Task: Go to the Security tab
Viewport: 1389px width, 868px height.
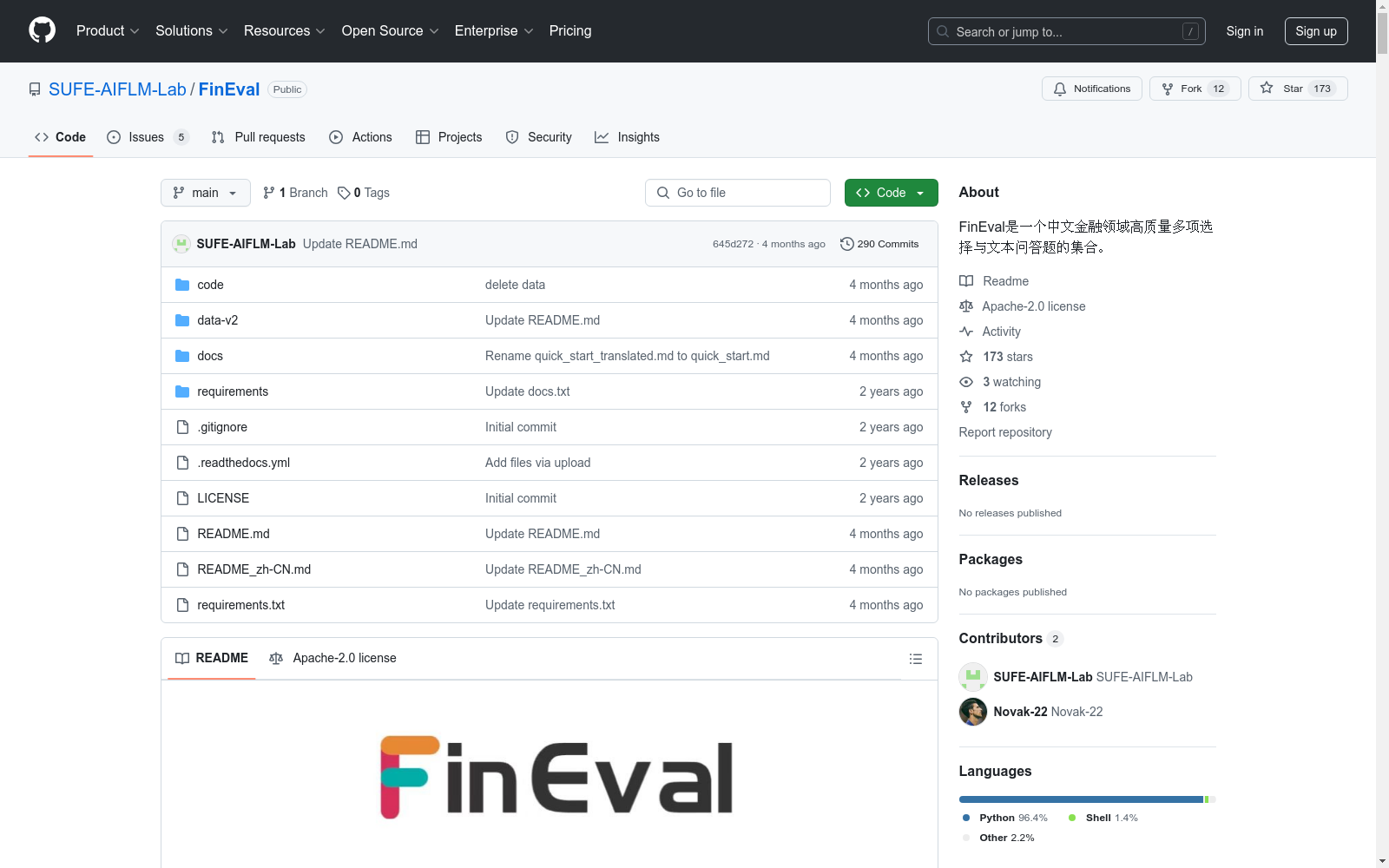Action: click(x=539, y=137)
